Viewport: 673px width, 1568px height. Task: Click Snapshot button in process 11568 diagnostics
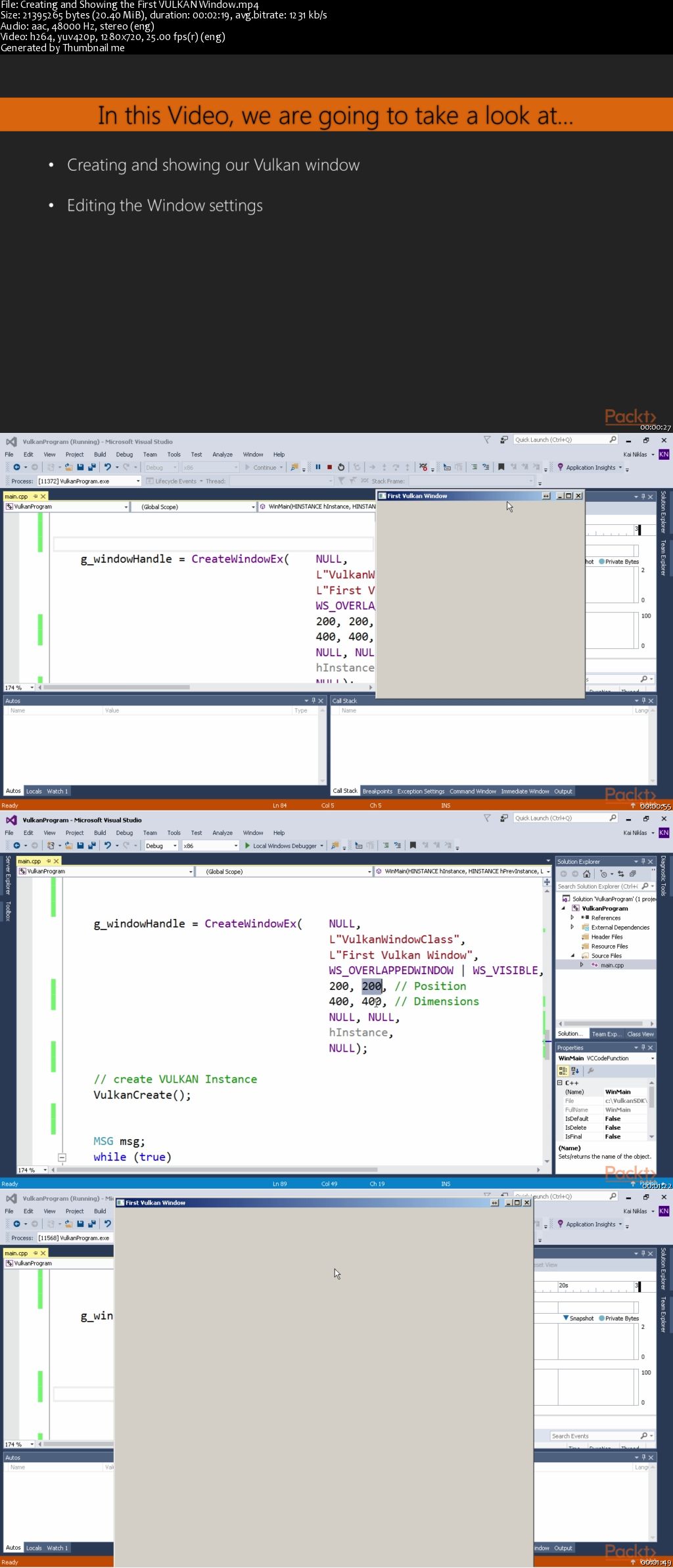pyautogui.click(x=578, y=1318)
